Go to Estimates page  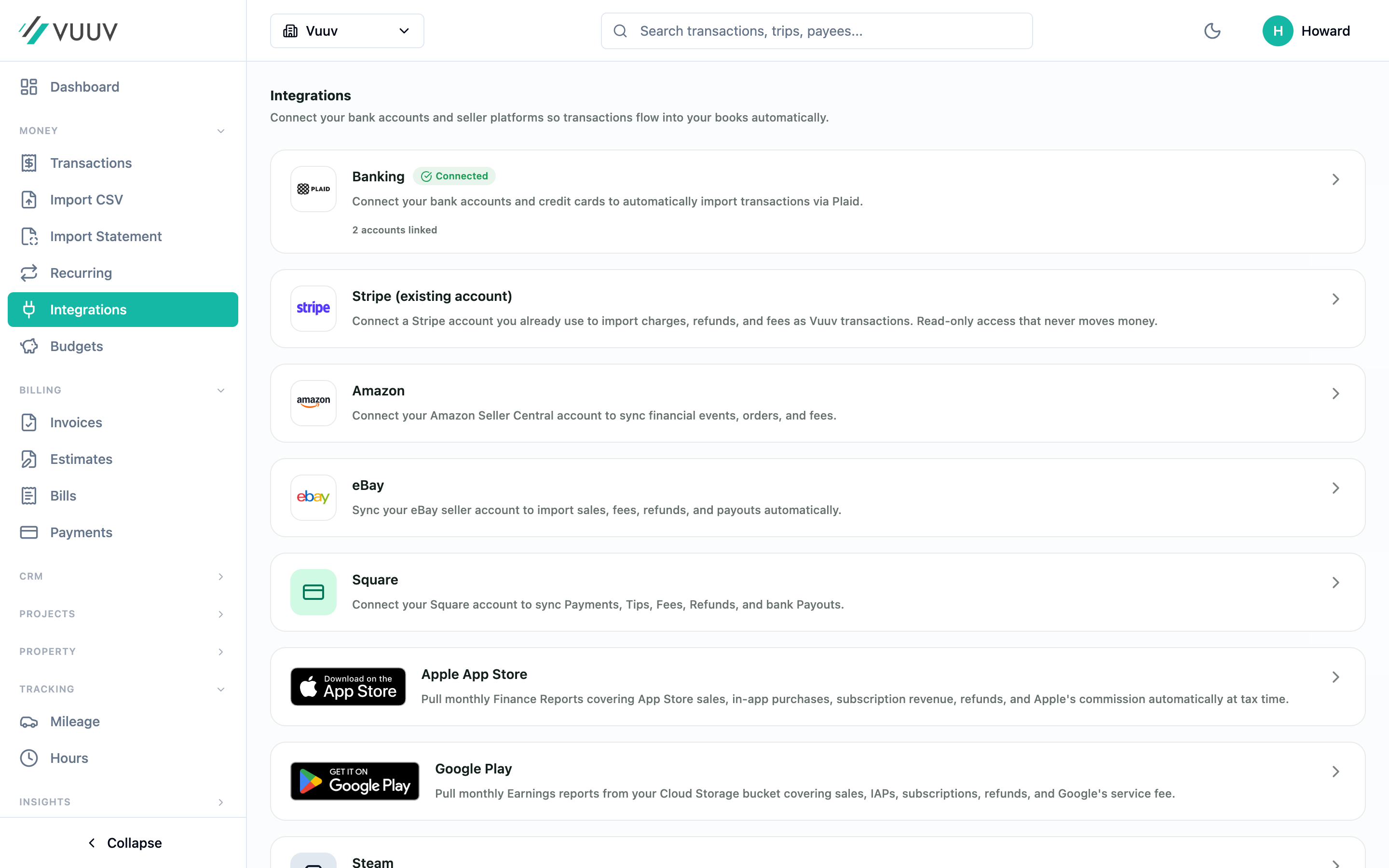(x=123, y=459)
